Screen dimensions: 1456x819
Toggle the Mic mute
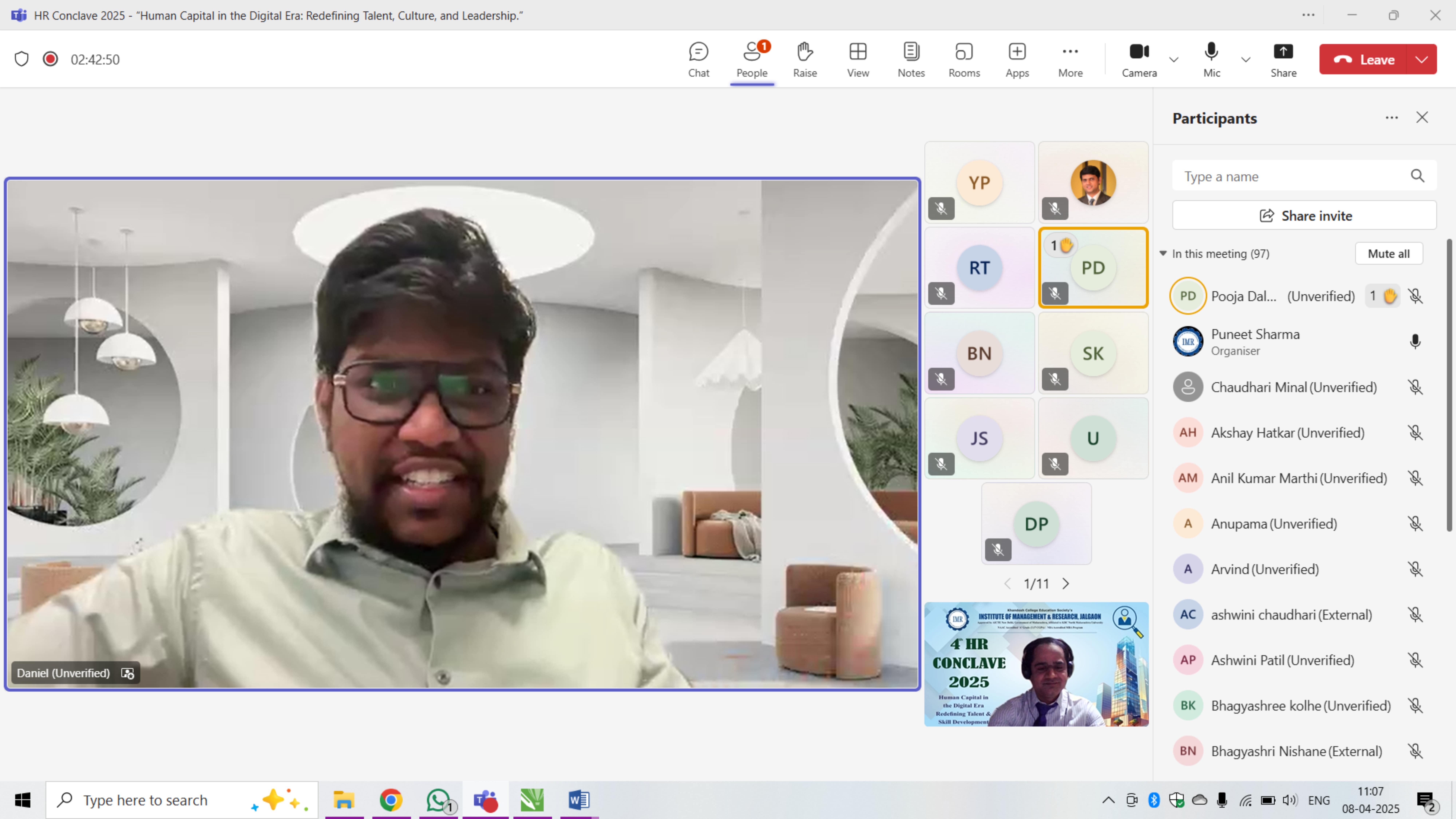tap(1211, 59)
